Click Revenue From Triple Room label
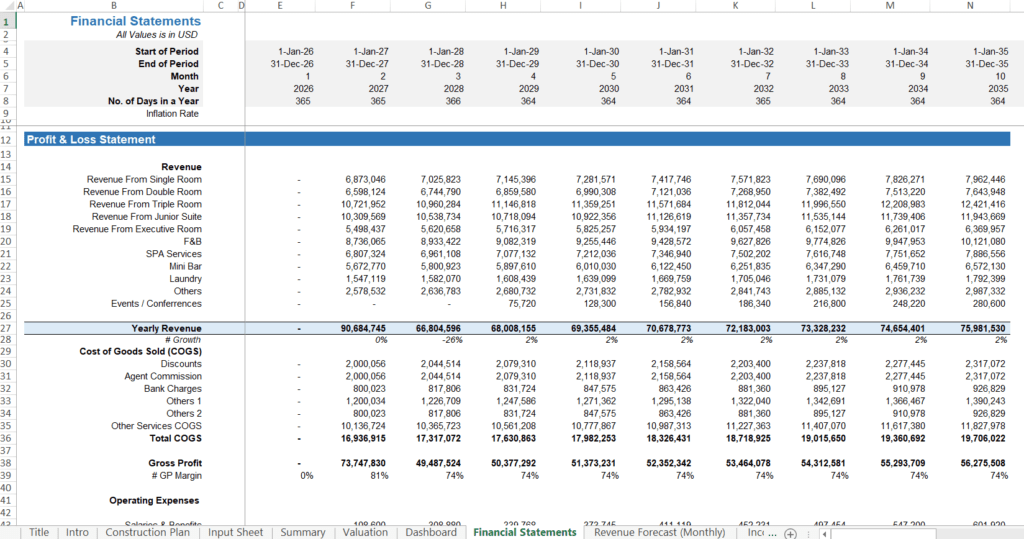 [x=146, y=204]
